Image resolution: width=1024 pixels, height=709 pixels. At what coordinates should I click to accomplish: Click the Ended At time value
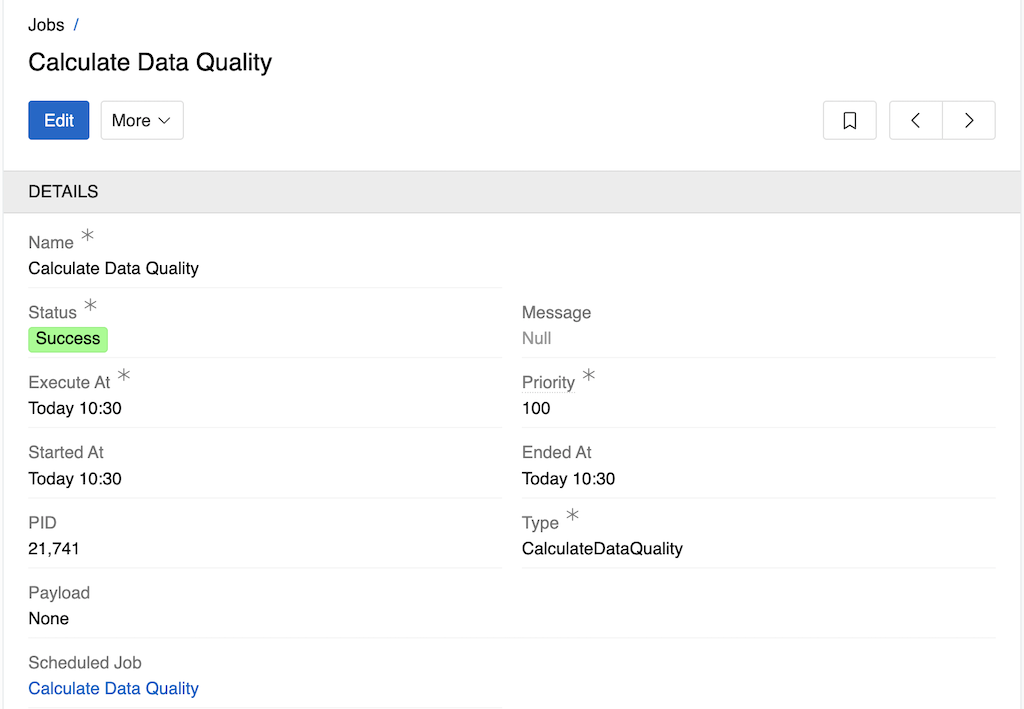click(568, 478)
